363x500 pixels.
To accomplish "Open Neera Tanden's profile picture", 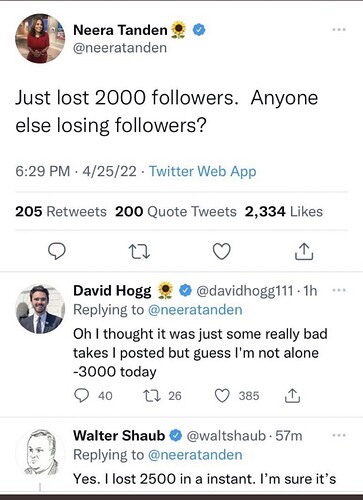I will 40,38.
